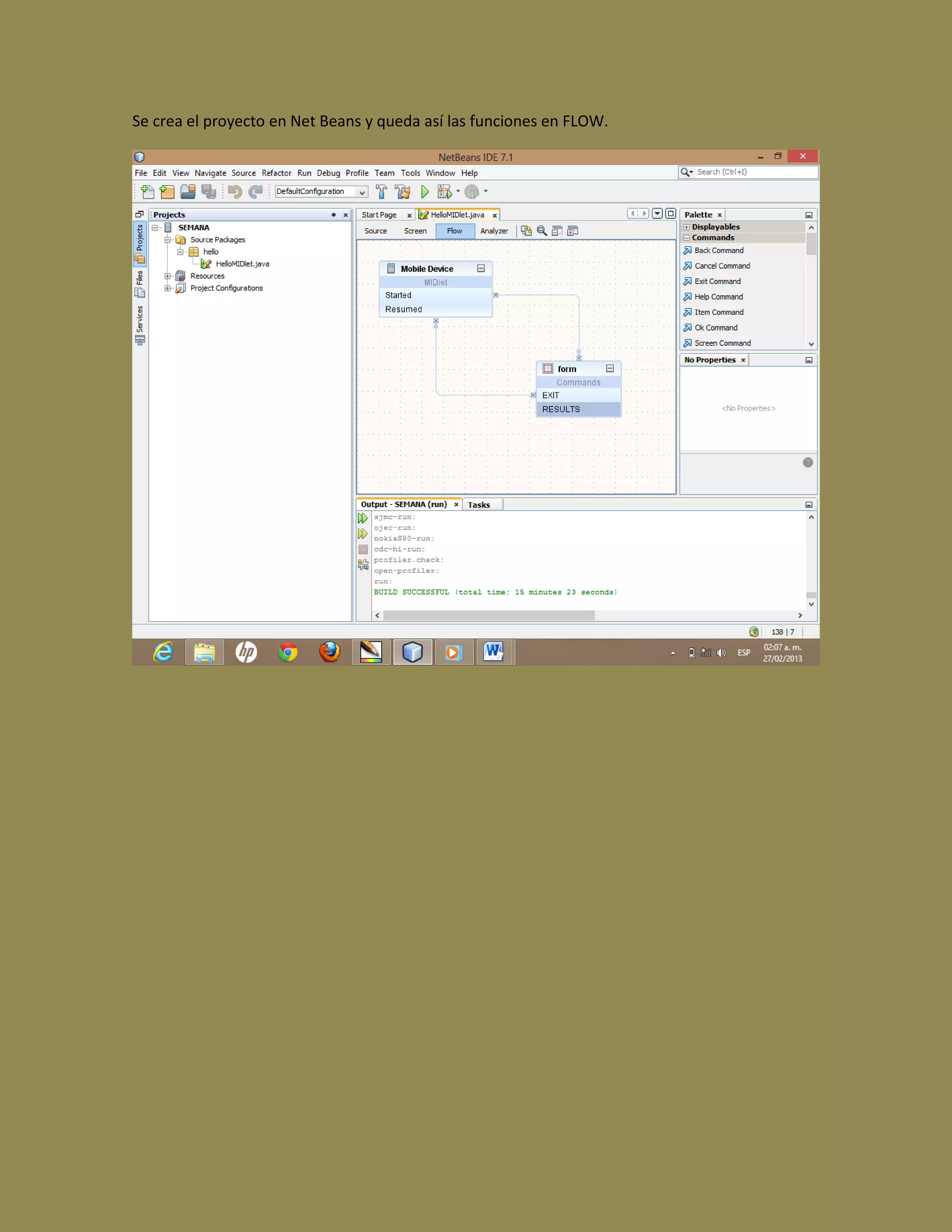Screen dimensions: 952x1232
Task: Collapse the Commands palette category
Action: tap(687, 238)
